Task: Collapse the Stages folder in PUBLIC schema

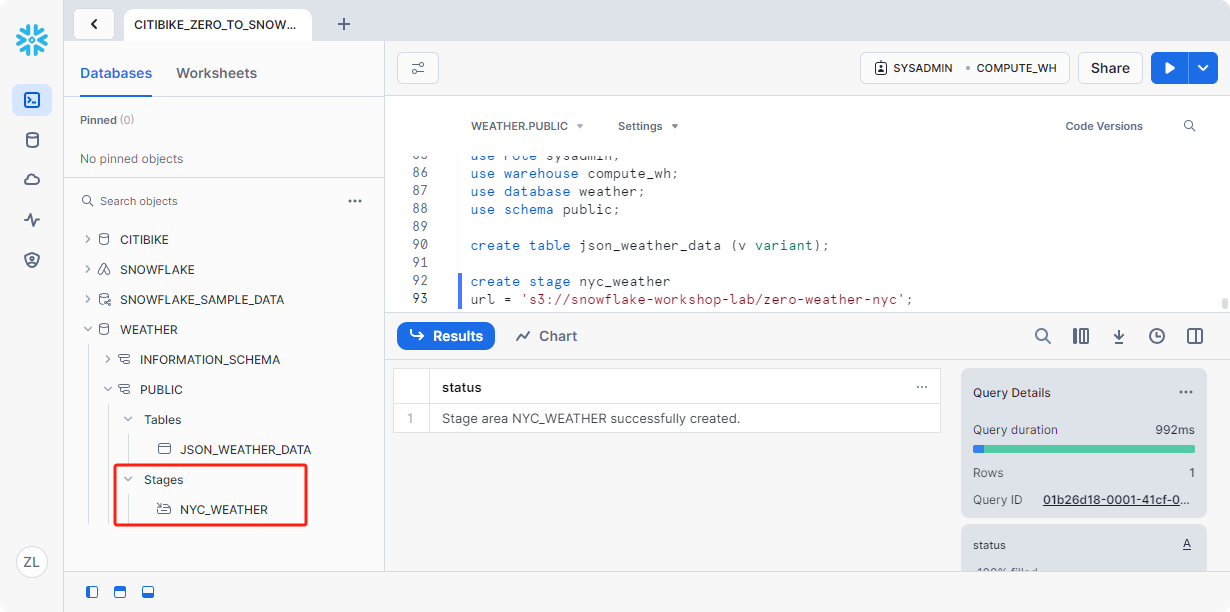Action: point(128,480)
